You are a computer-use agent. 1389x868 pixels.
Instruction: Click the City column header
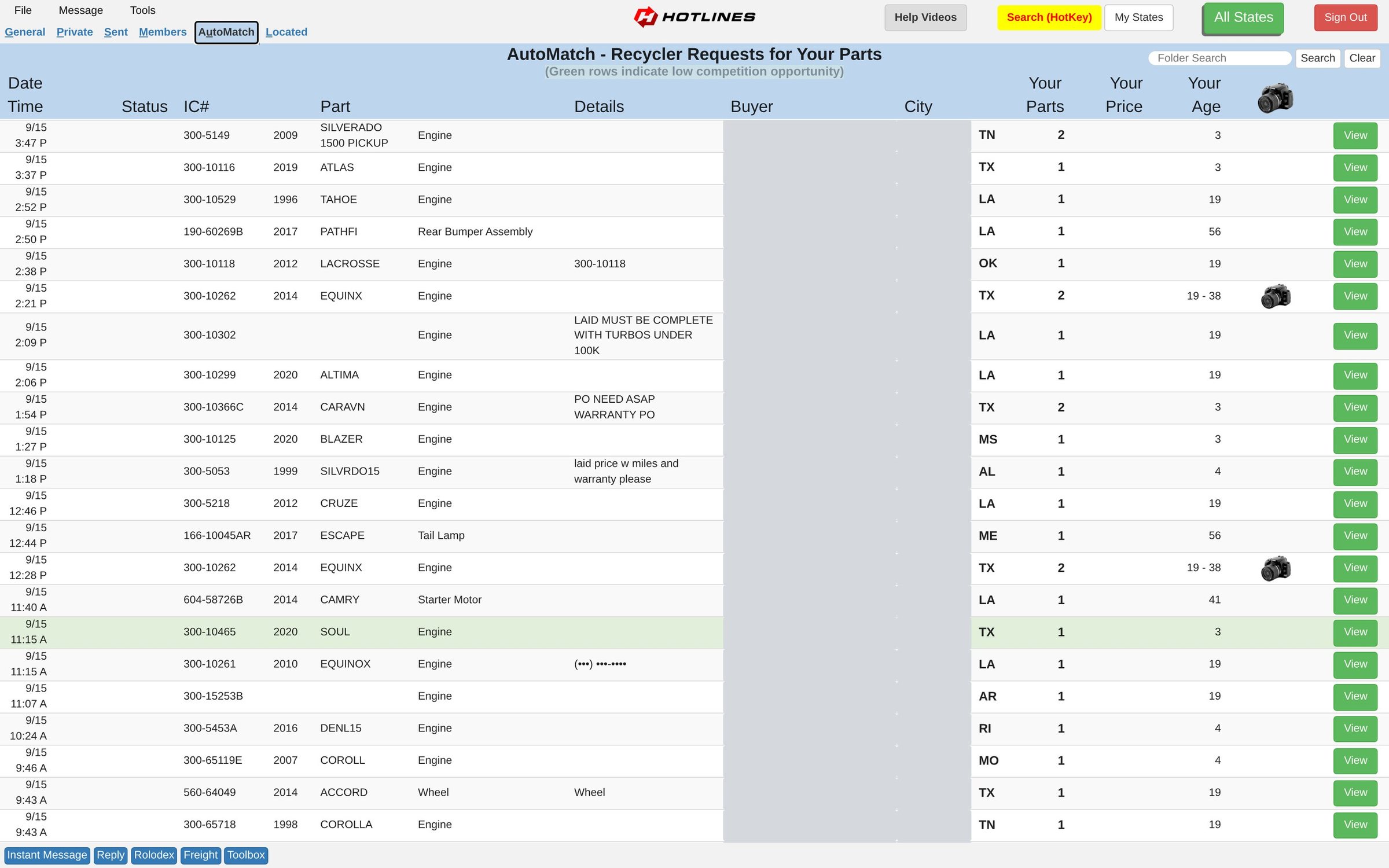[918, 106]
